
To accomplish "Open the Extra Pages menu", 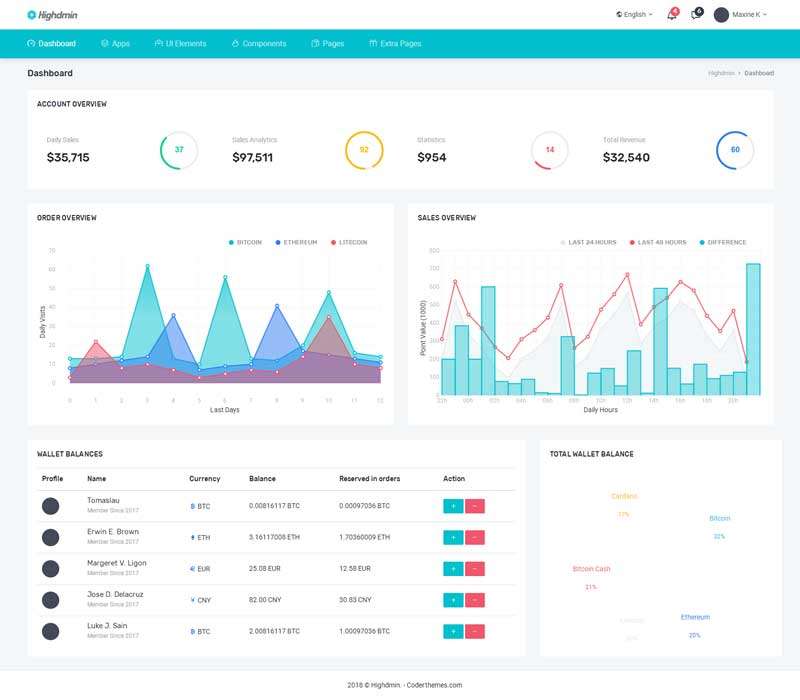I will (395, 44).
